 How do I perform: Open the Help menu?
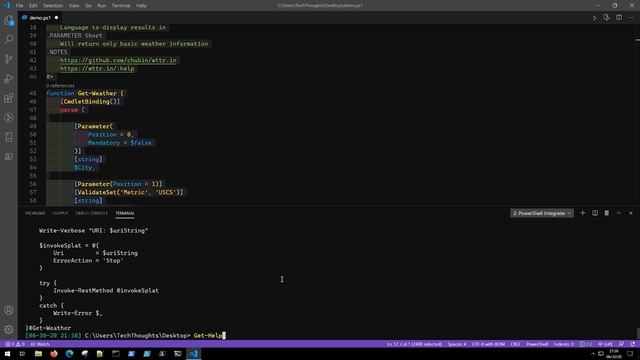pyautogui.click(x=141, y=6)
